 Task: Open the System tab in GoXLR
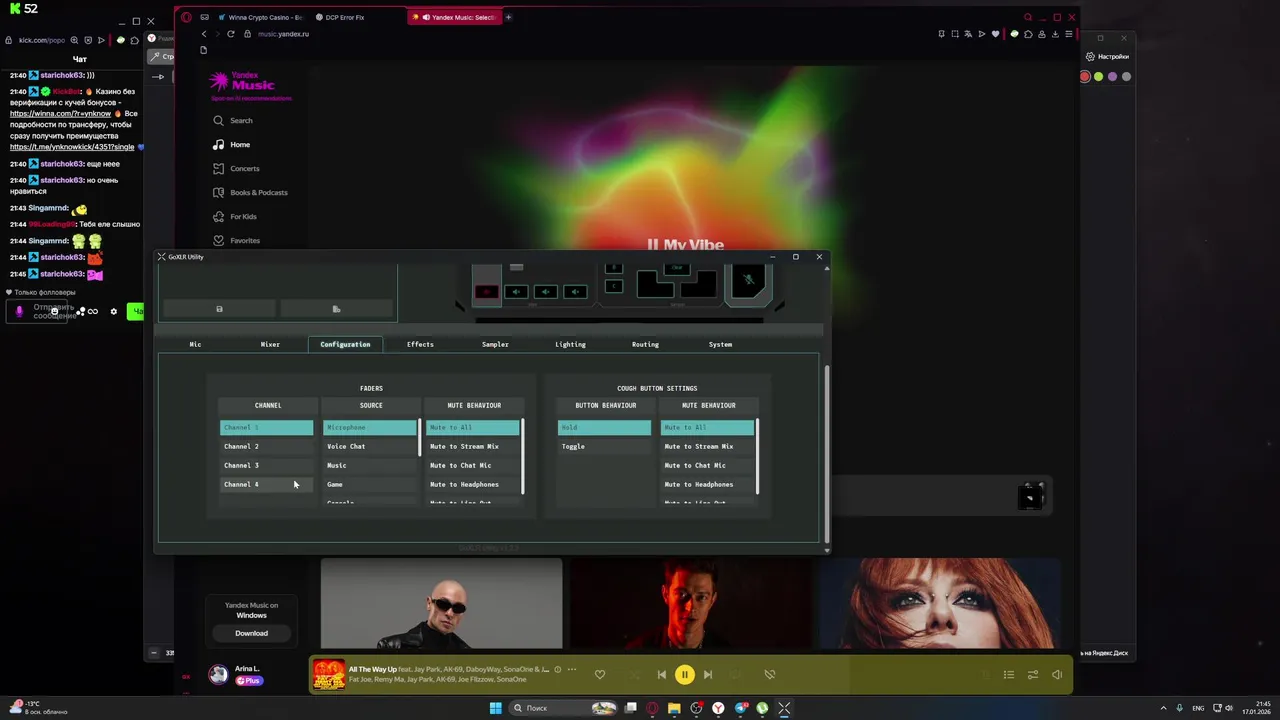click(x=720, y=344)
